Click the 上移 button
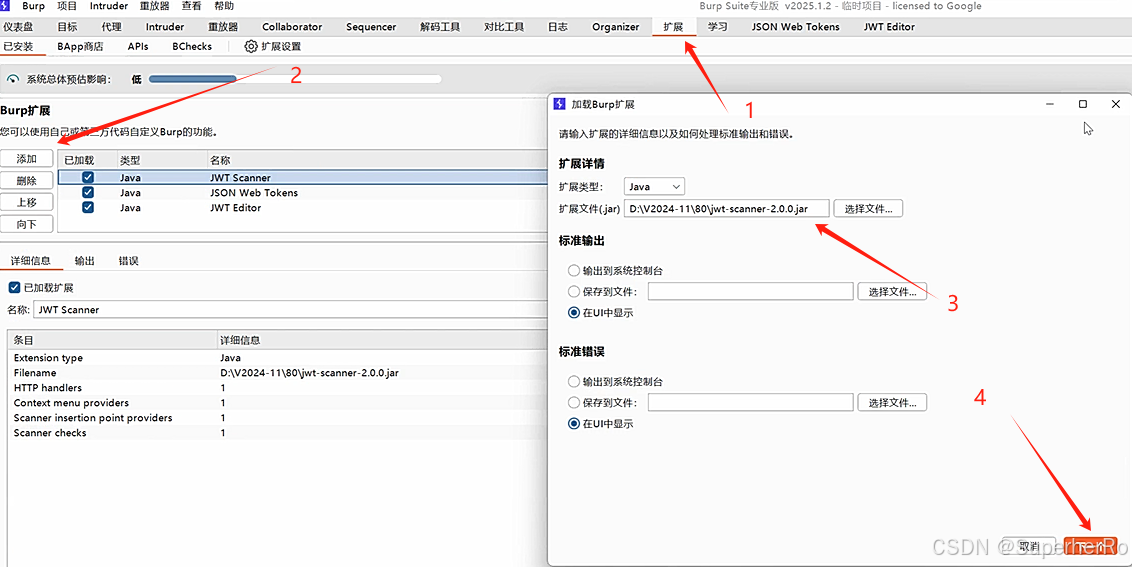 coord(27,202)
